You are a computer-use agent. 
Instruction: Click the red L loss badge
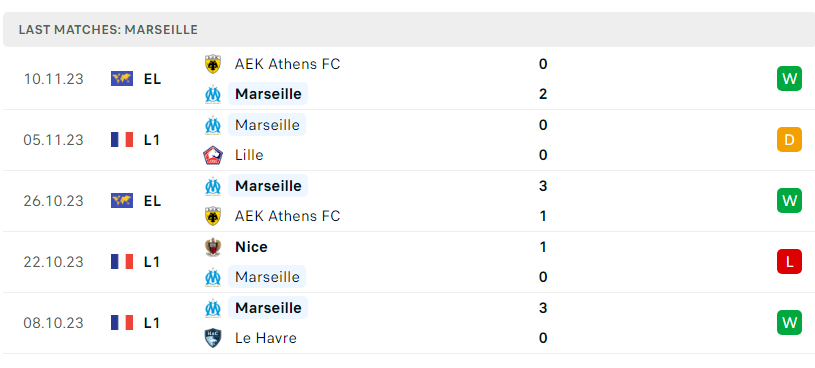[789, 261]
